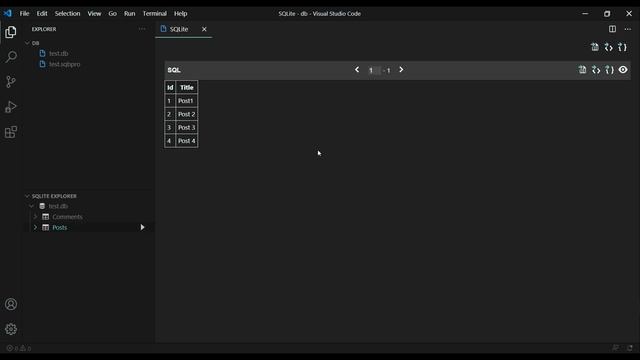Export SQL result row as CSV
The height and width of the screenshot is (360, 640).
[582, 70]
